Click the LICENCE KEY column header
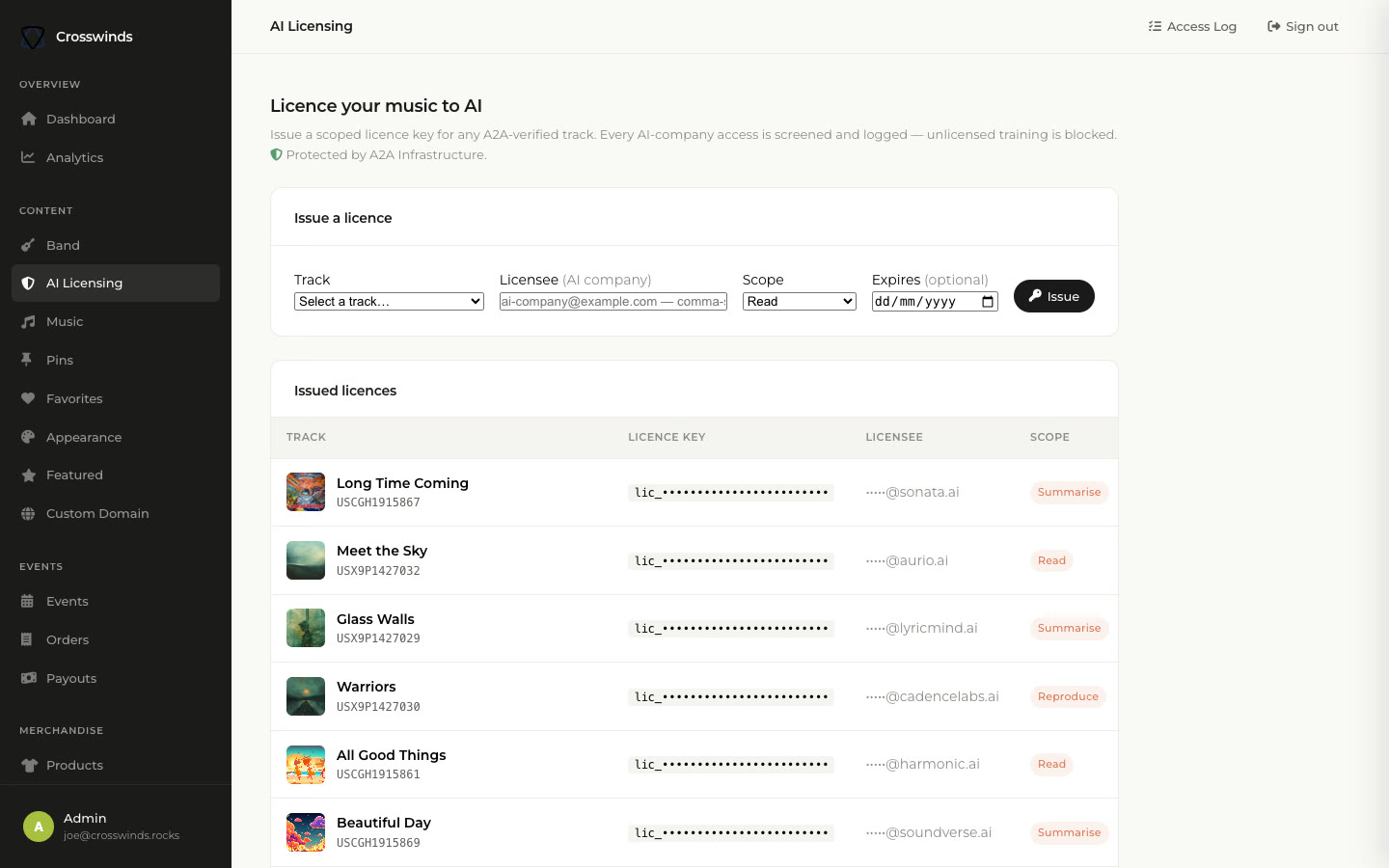 pyautogui.click(x=667, y=437)
